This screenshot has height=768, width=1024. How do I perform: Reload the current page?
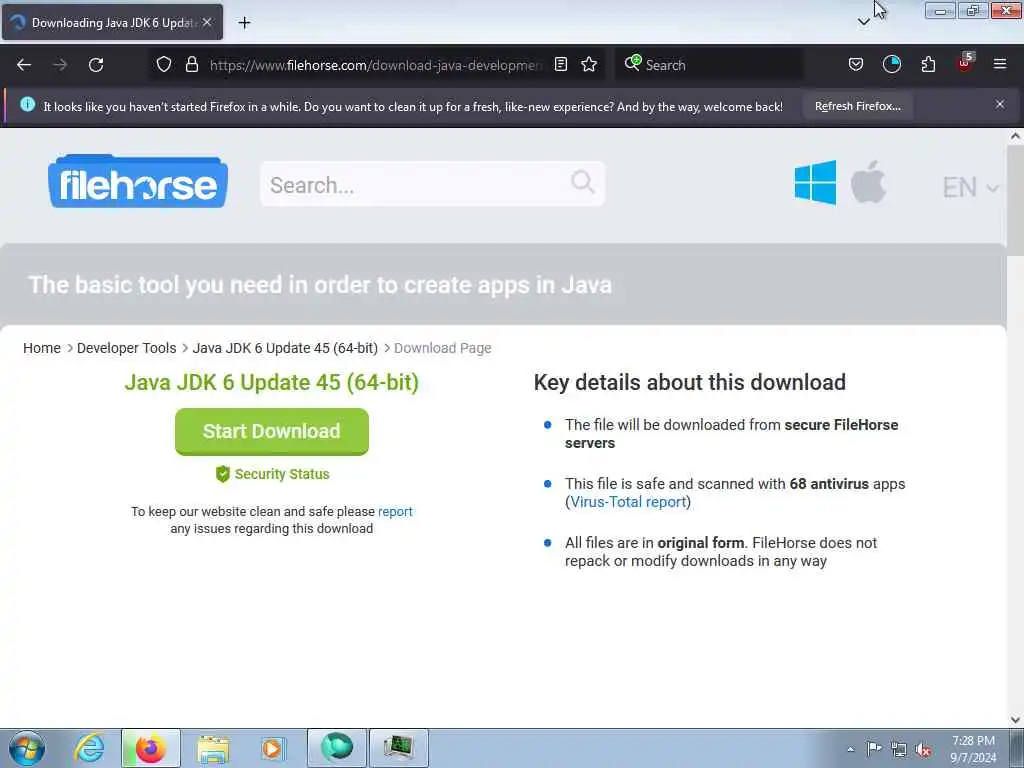(96, 65)
